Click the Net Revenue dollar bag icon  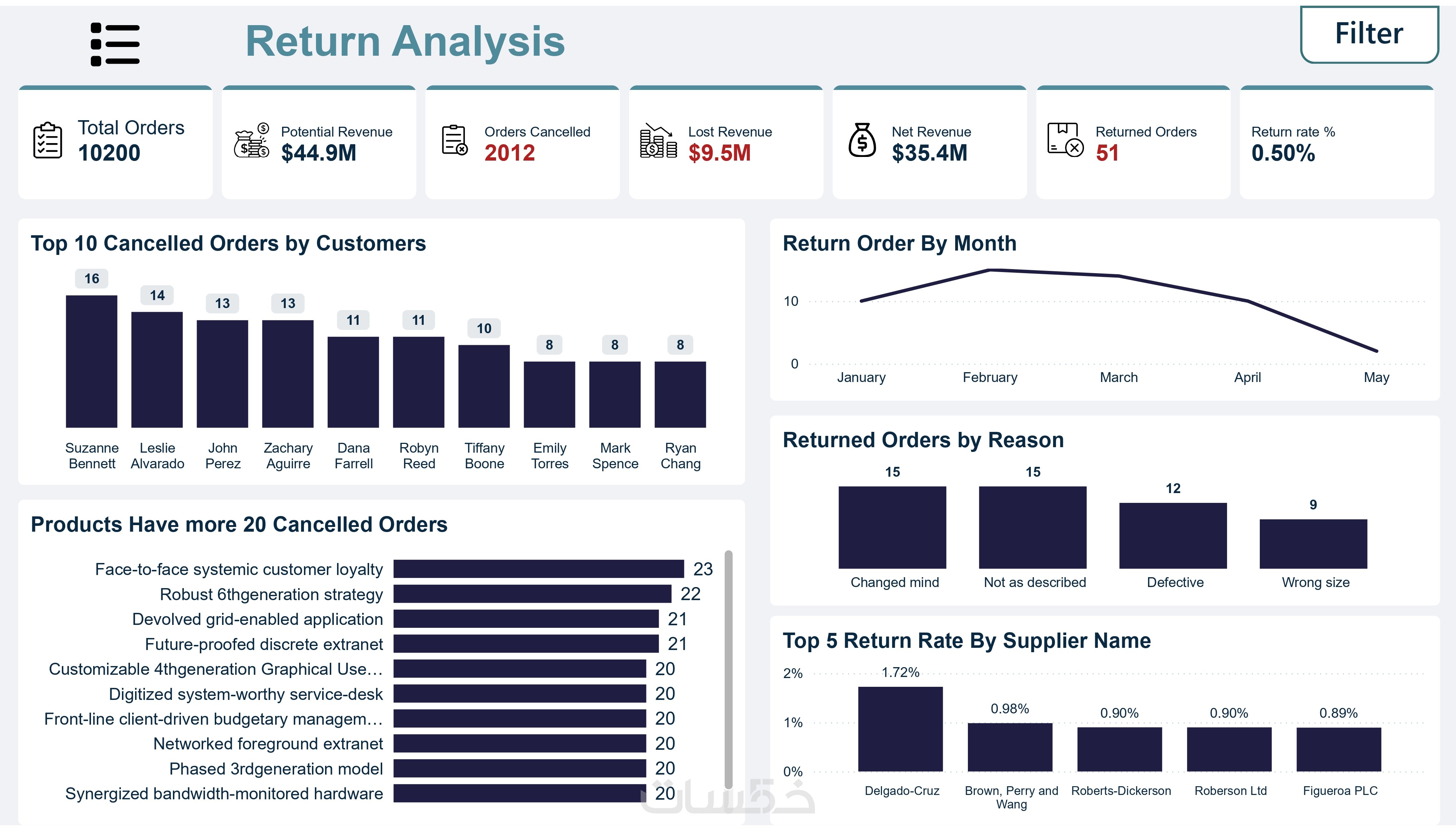coord(862,141)
